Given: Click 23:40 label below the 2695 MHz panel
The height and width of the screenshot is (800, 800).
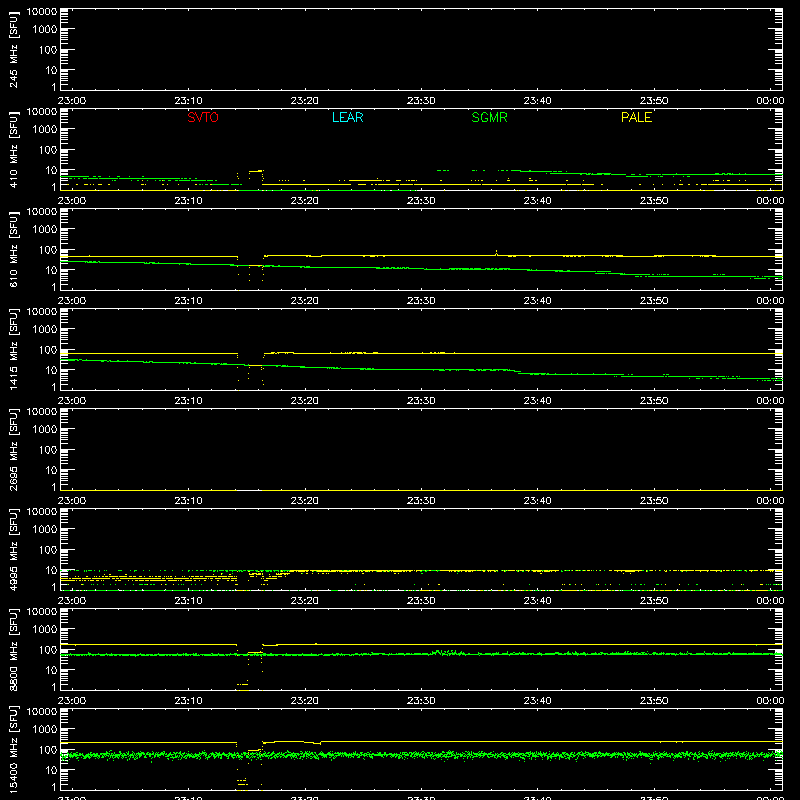Looking at the screenshot, I should [537, 501].
